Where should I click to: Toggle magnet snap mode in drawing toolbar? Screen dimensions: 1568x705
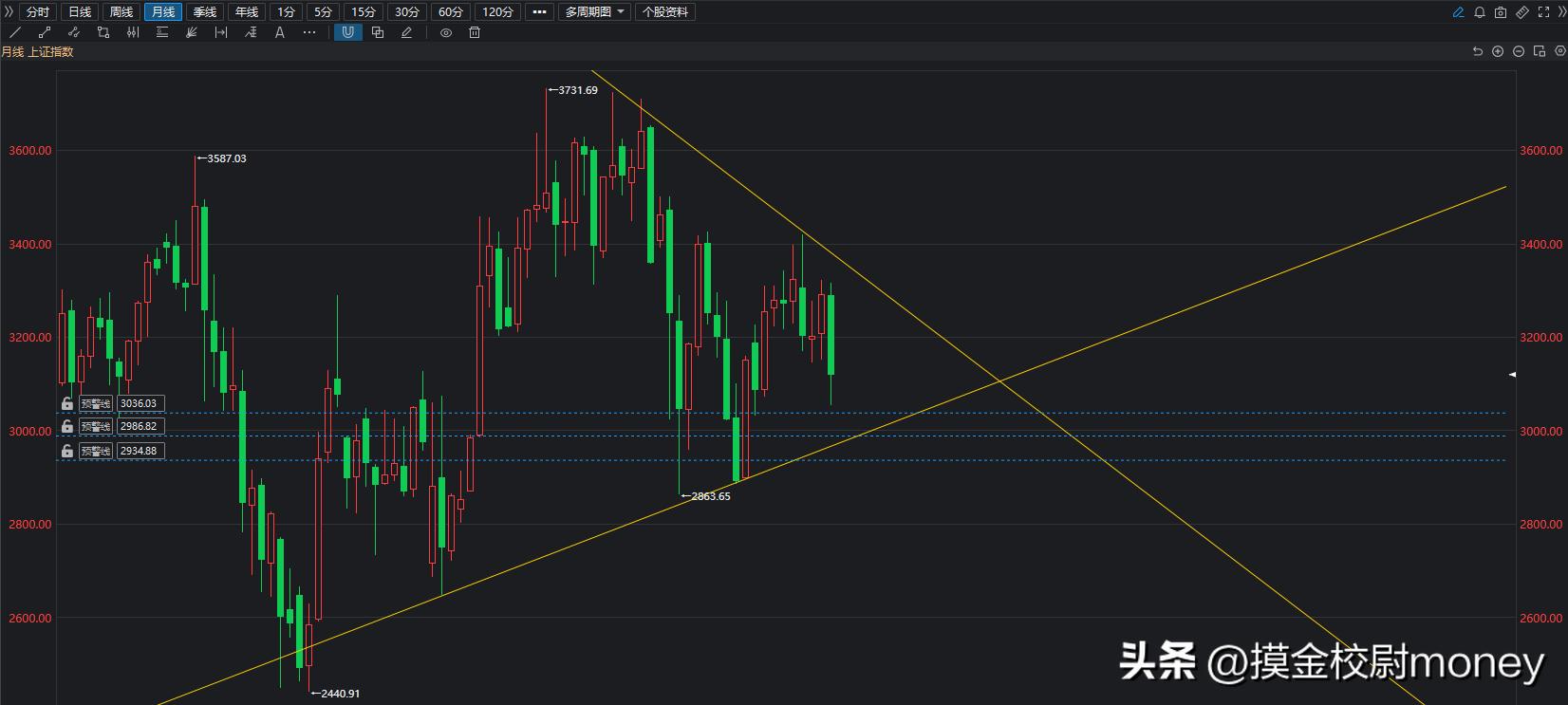[348, 32]
